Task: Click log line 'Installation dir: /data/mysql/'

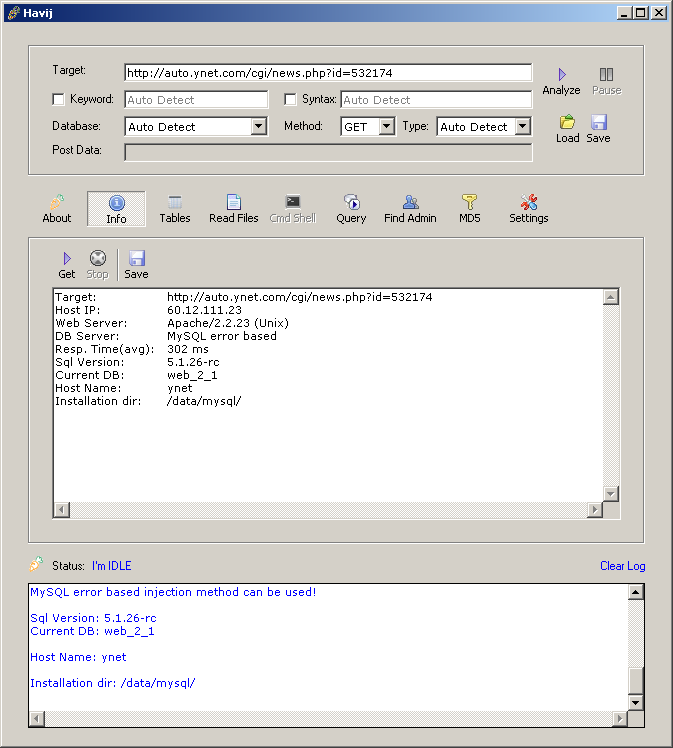Action: (x=113, y=683)
